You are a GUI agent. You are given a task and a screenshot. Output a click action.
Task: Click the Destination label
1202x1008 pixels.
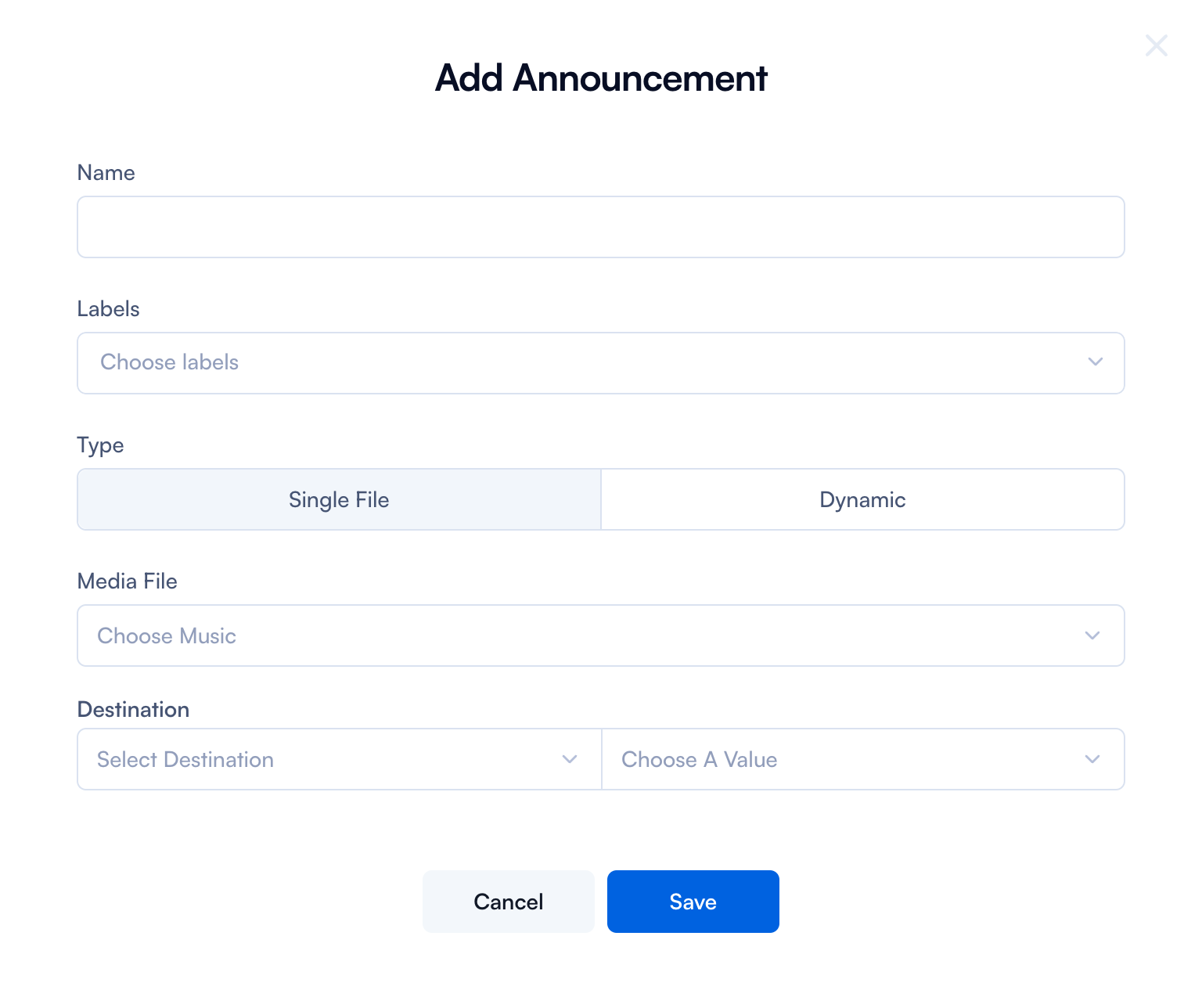pos(134,710)
